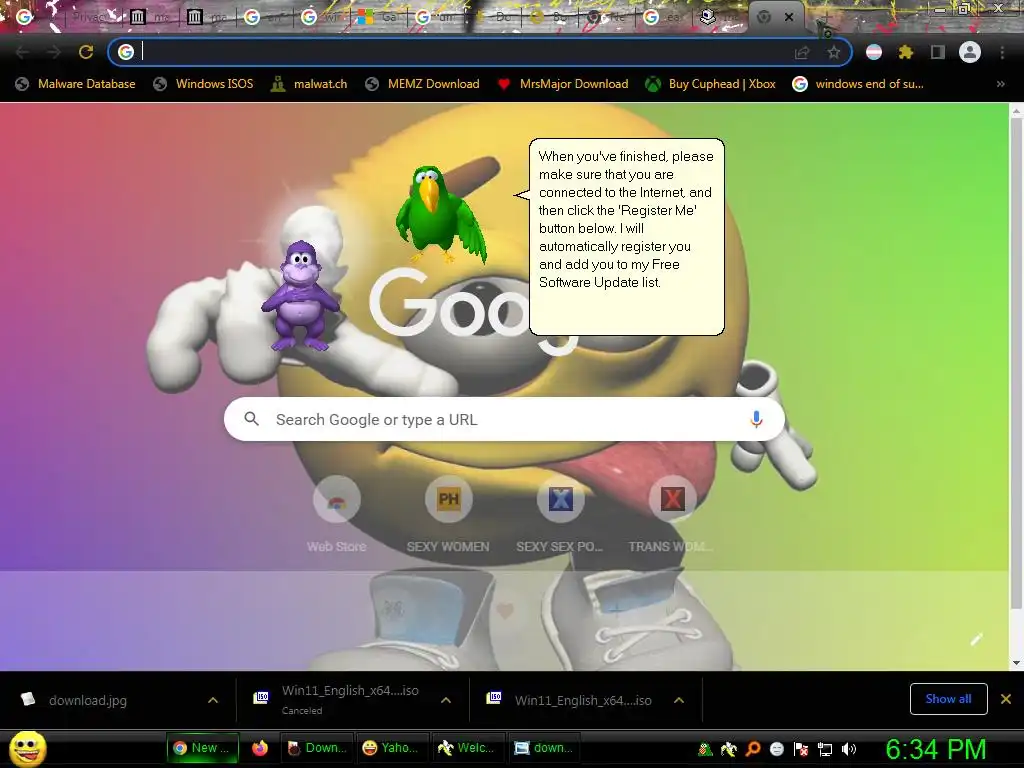Click the network computer tray icon
Image resolution: width=1024 pixels, height=768 pixels.
(x=825, y=749)
